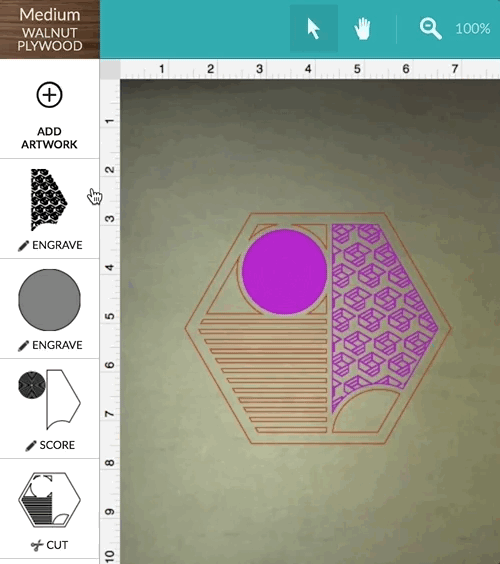Activate the hand pan tool
The height and width of the screenshot is (564, 500).
[x=362, y=28]
